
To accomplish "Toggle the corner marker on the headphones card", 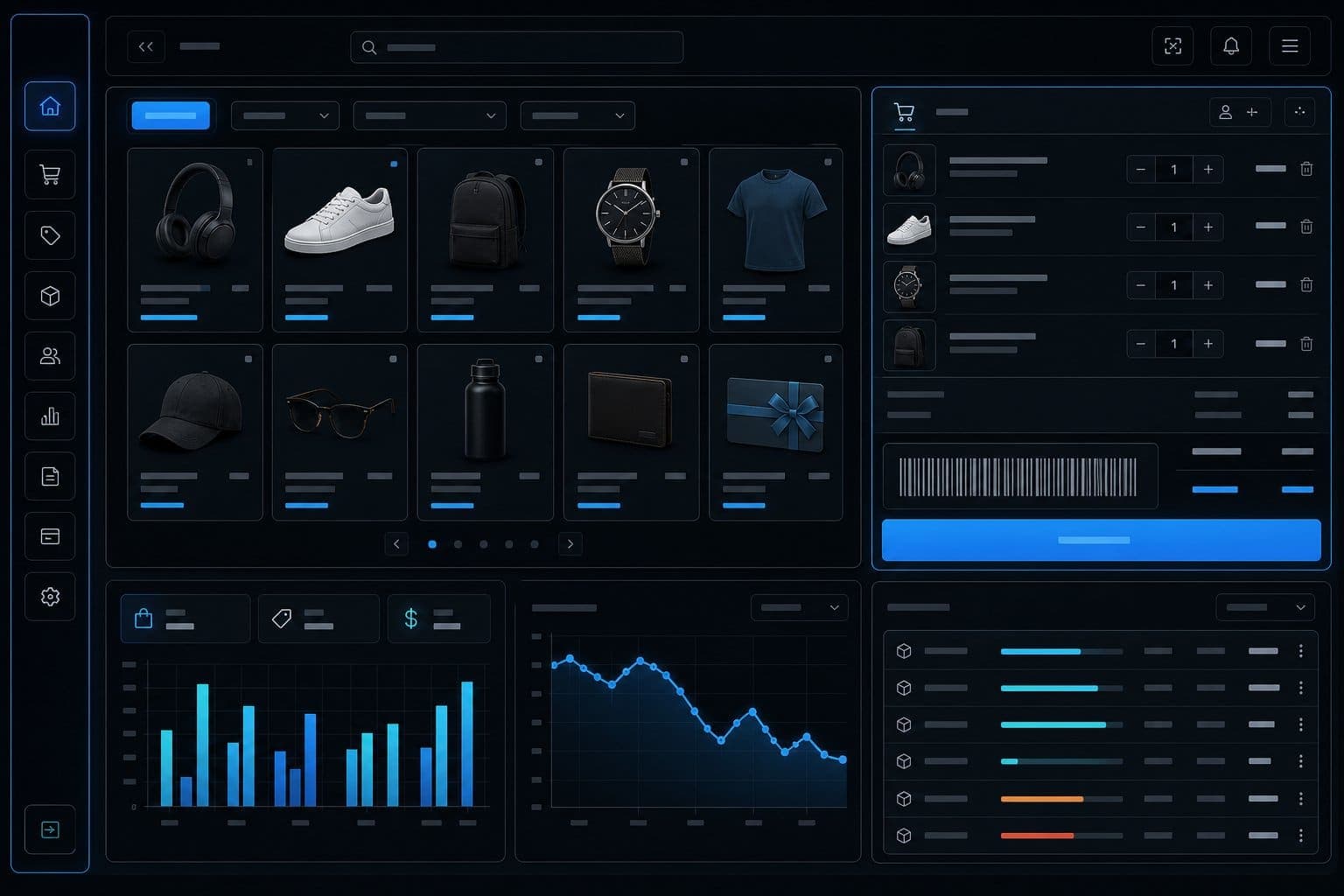I will [x=249, y=162].
